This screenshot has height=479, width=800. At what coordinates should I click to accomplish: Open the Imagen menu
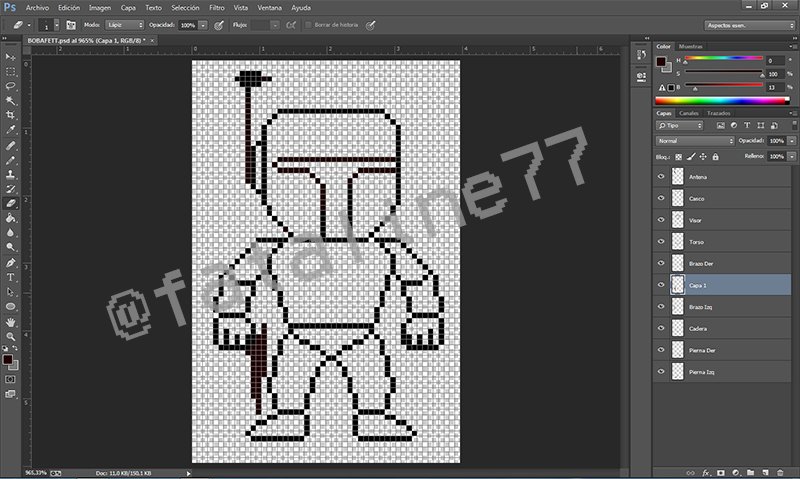[x=100, y=8]
